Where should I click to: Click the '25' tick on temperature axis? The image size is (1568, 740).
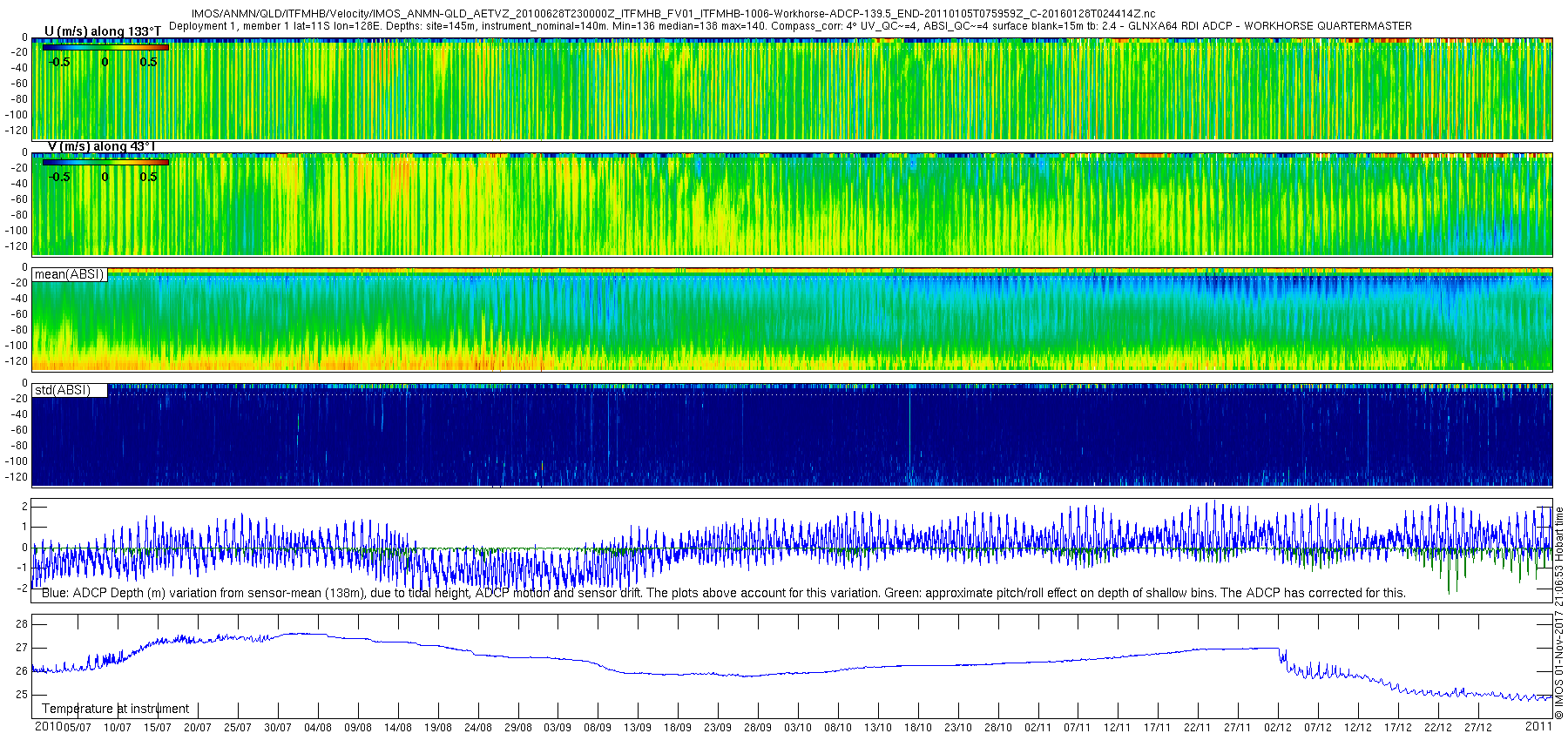(22, 695)
